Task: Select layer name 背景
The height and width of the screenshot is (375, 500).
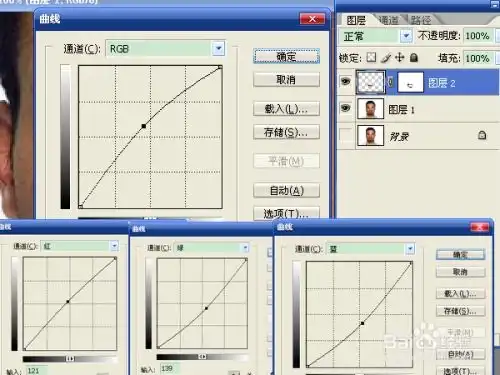Action: click(x=399, y=136)
